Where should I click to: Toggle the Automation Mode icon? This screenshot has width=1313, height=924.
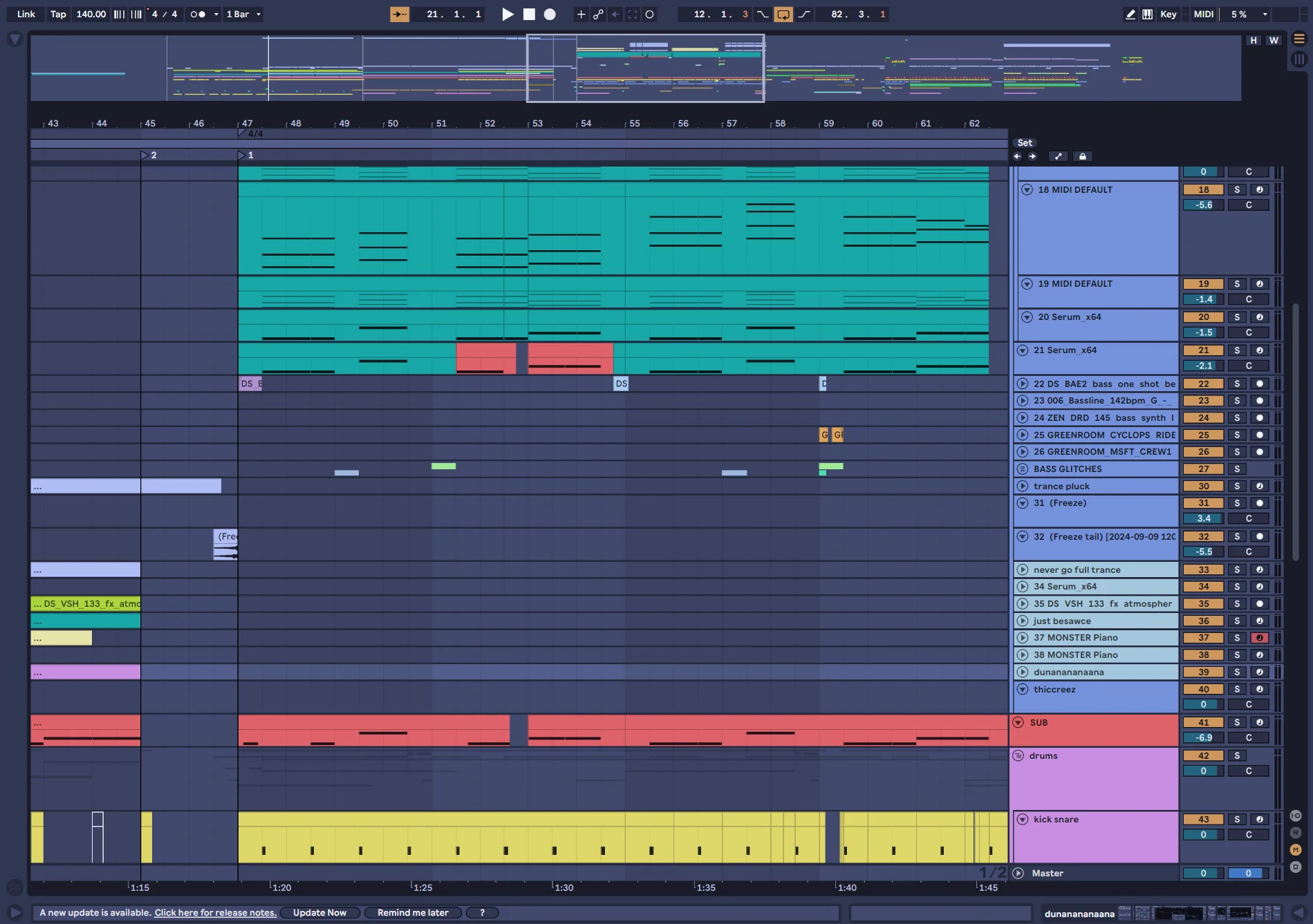(x=1058, y=156)
